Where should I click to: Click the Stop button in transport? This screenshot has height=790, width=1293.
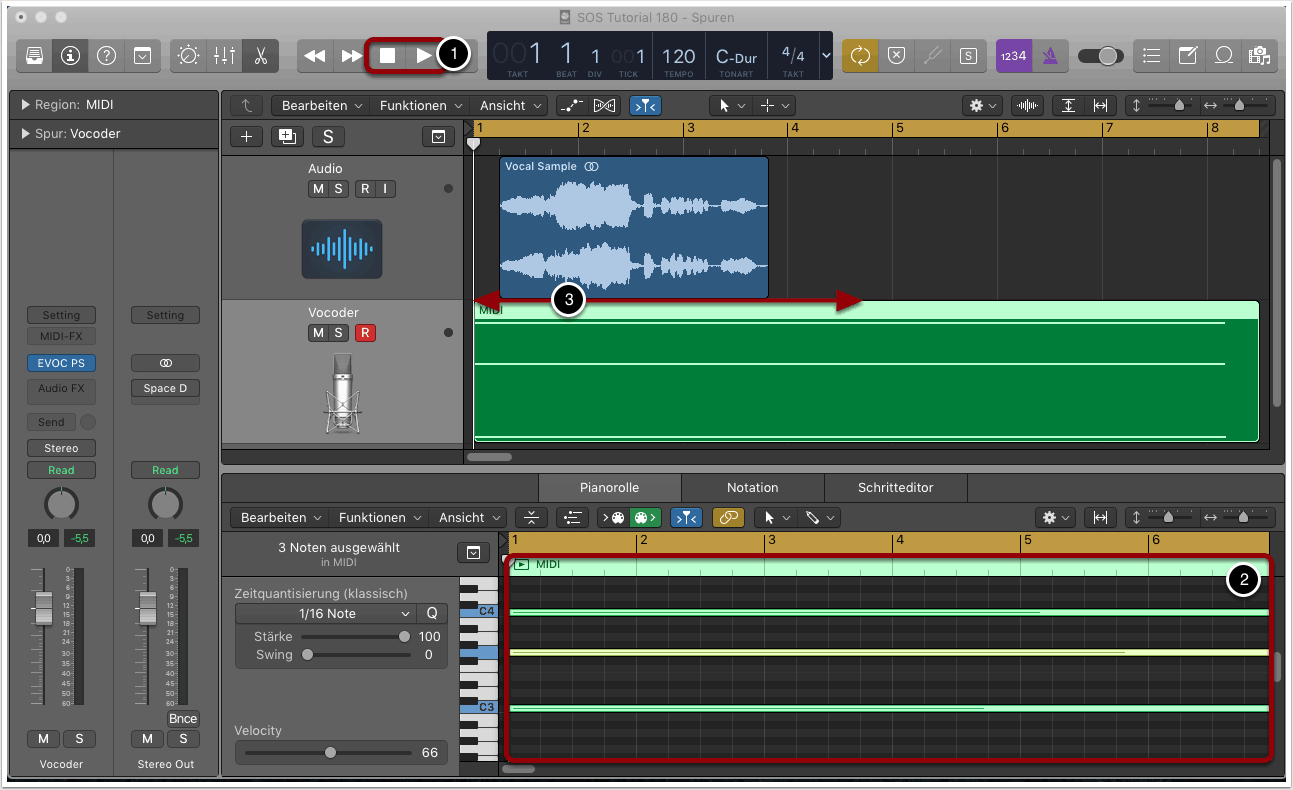coord(388,56)
